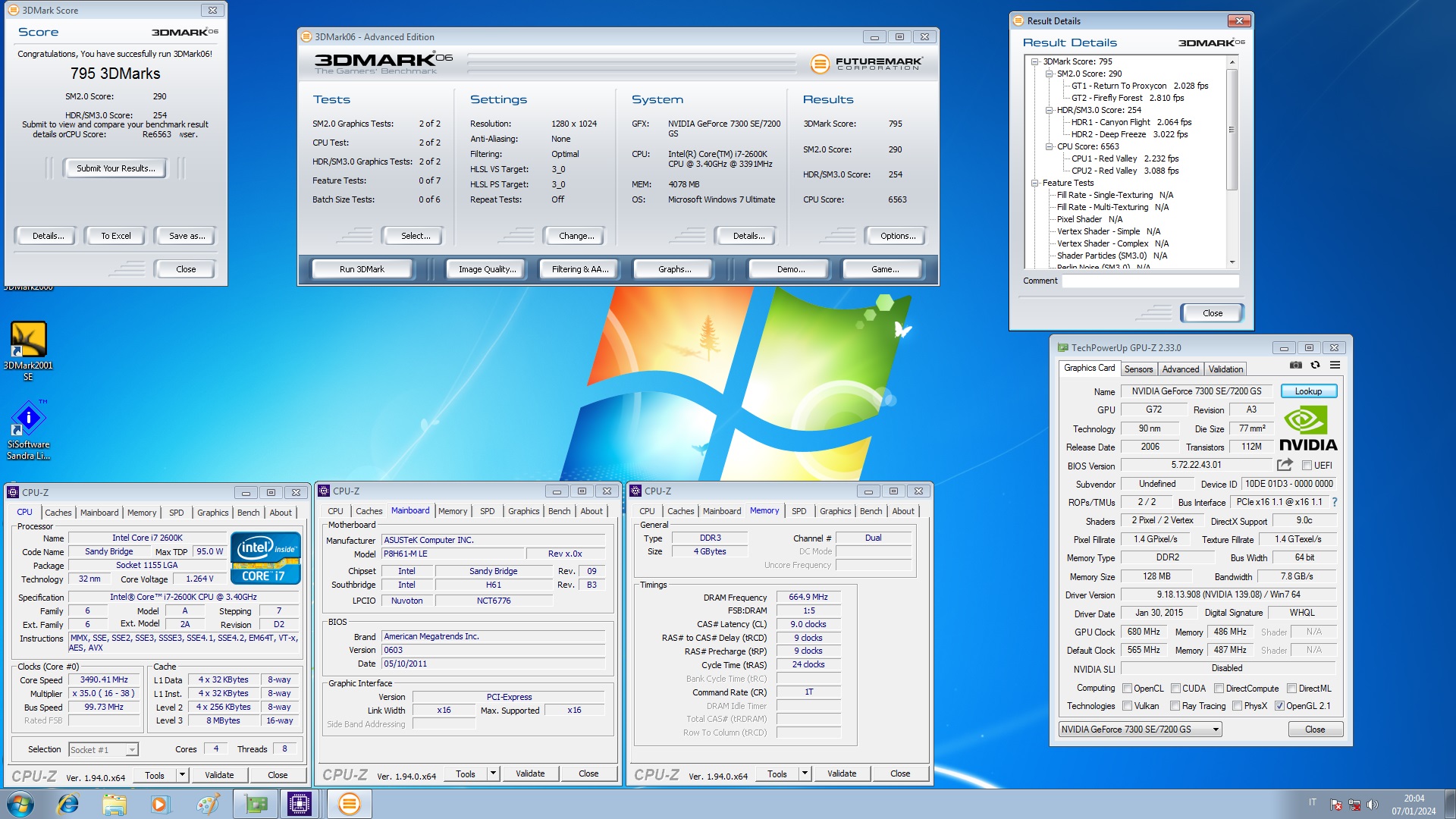Collapse the HDR/SM3.0 Score: 254 tree node

(1049, 110)
